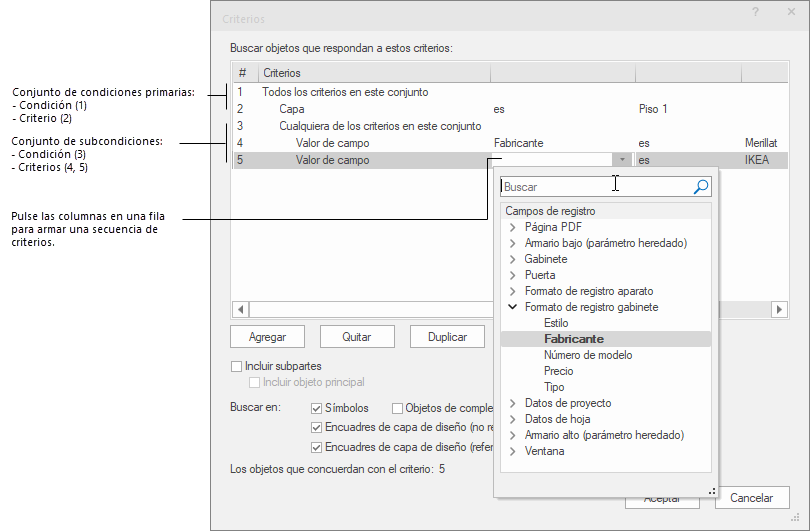Image resolution: width=810 pixels, height=531 pixels.
Task: Collapse Formato de registro gabinete node
Action: [x=513, y=307]
